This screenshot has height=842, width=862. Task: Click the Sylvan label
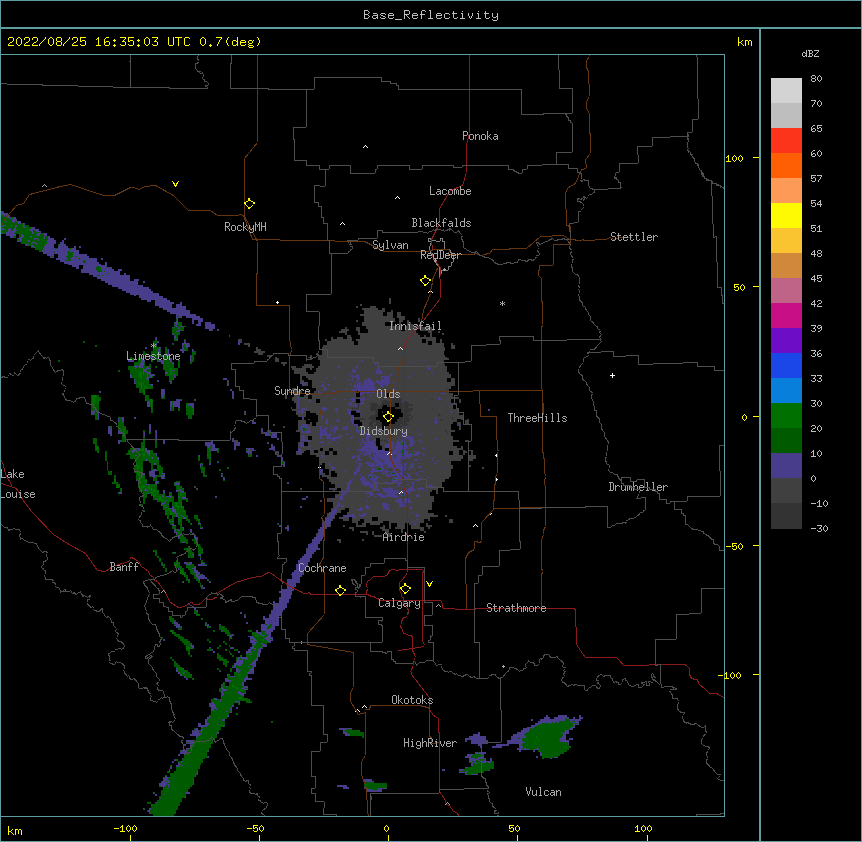point(390,245)
